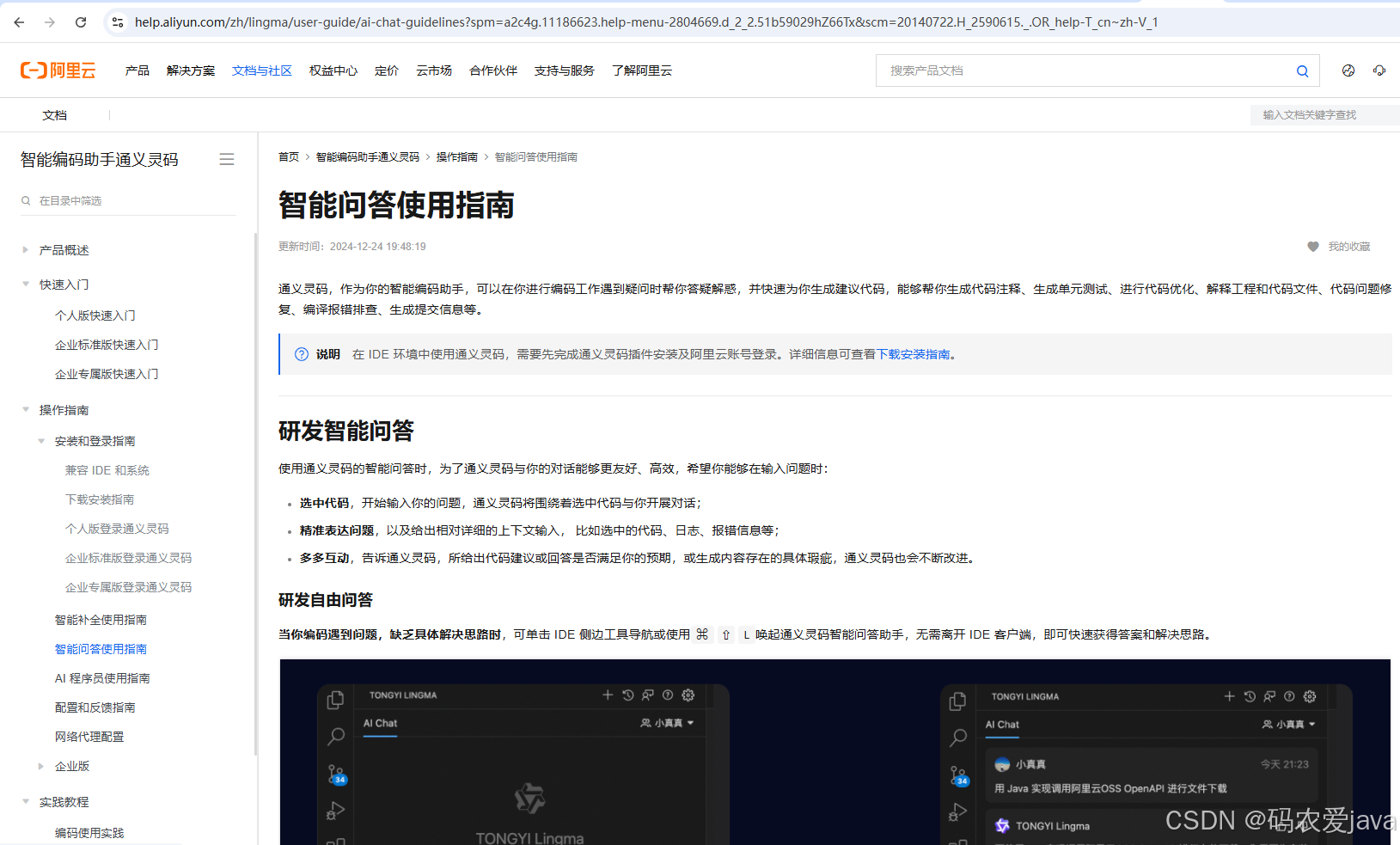Open 个人版登录通义灵码 page

(x=117, y=529)
